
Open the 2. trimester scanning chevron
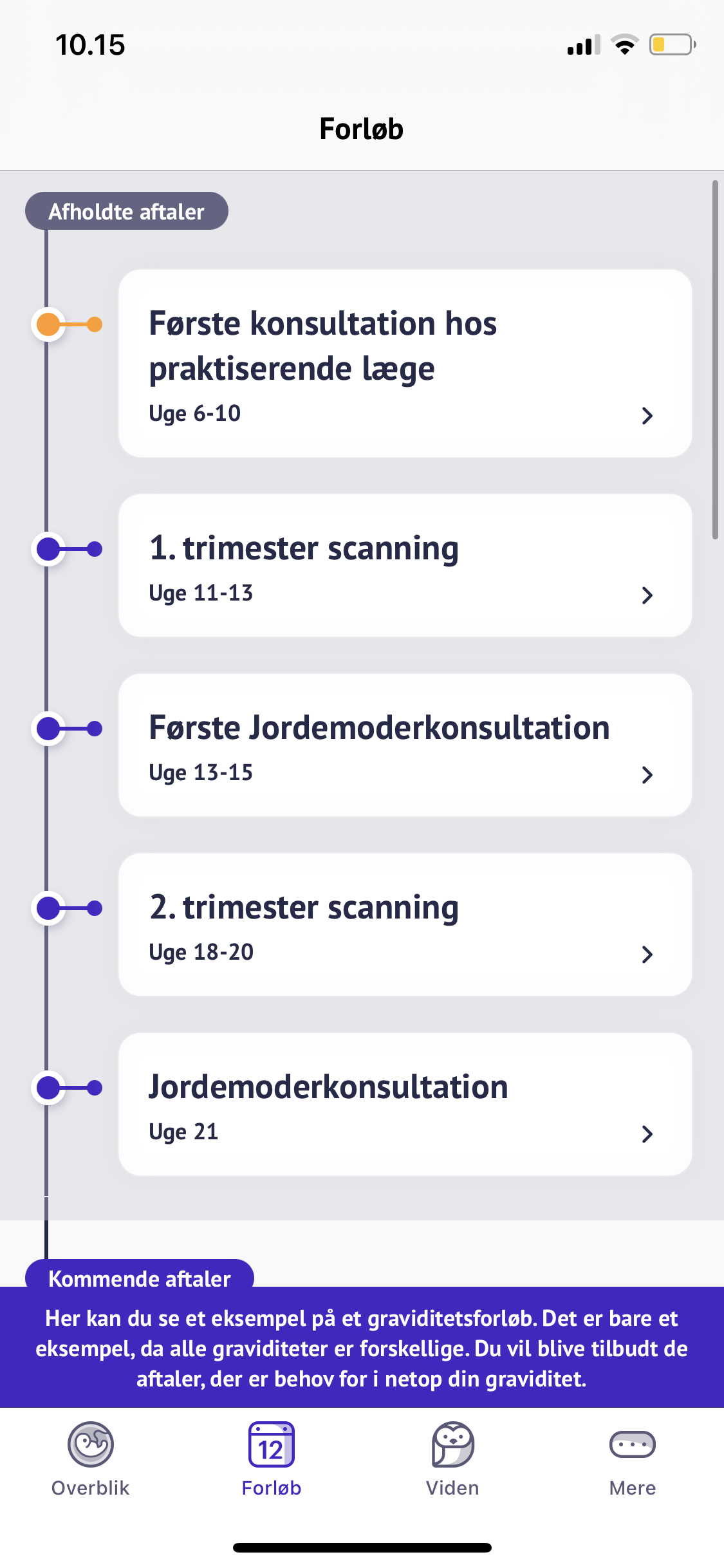pyautogui.click(x=647, y=955)
